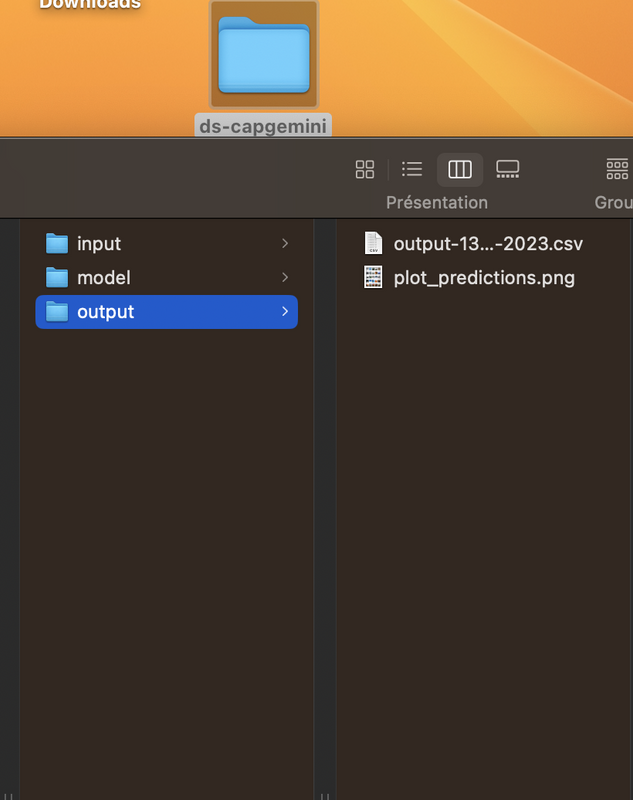The height and width of the screenshot is (800, 633).
Task: Switch to gallery view
Action: [x=507, y=169]
